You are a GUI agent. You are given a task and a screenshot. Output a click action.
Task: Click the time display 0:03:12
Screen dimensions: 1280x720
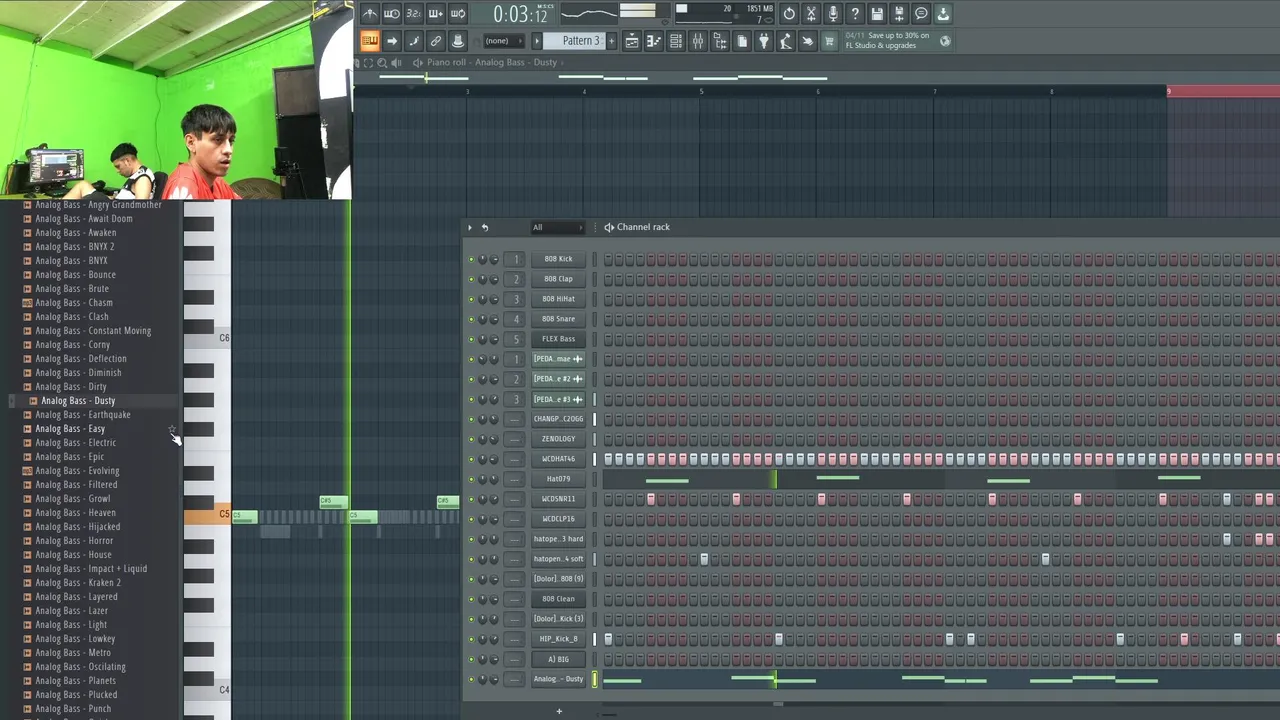(x=521, y=14)
